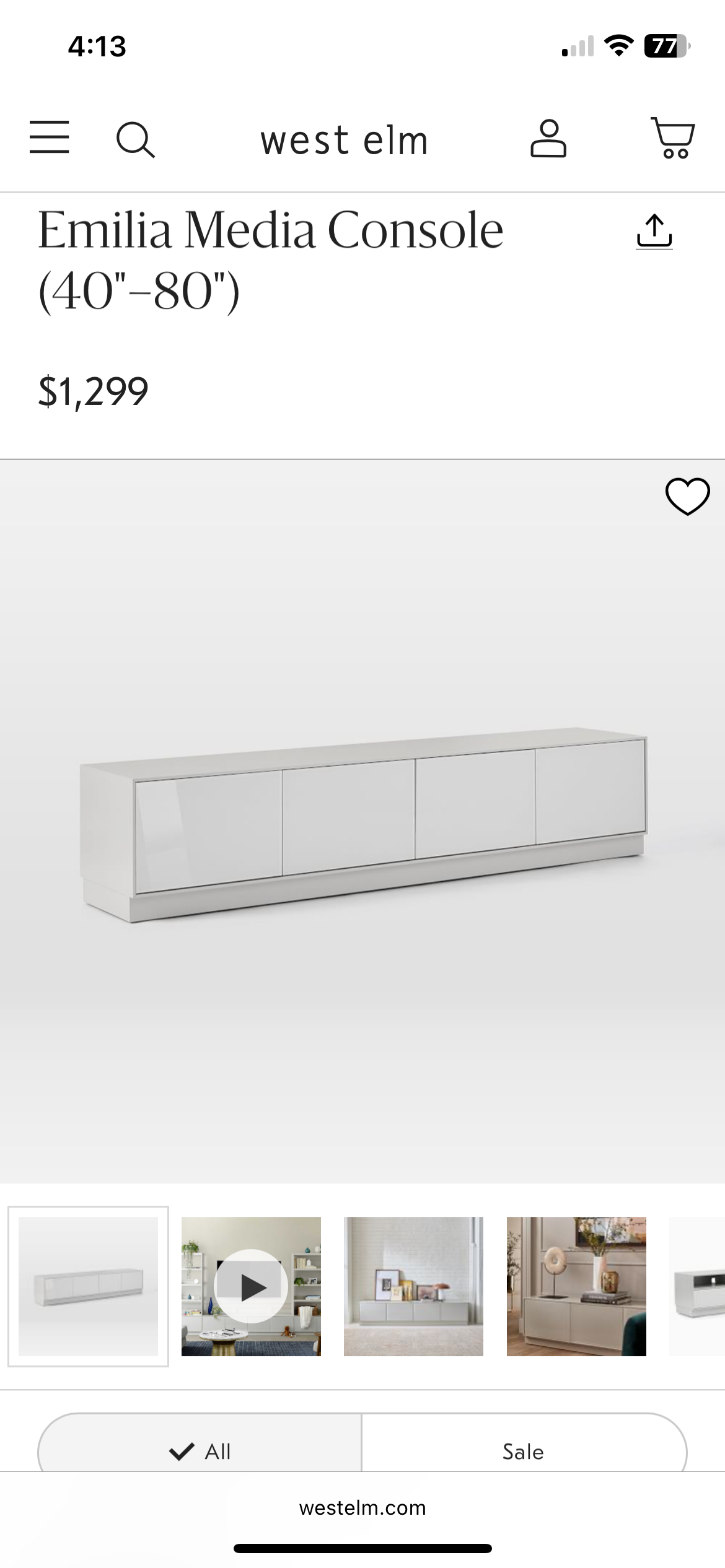Show the partially visible fifth thumbnail
Image resolution: width=725 pixels, height=1568 pixels.
click(697, 1286)
